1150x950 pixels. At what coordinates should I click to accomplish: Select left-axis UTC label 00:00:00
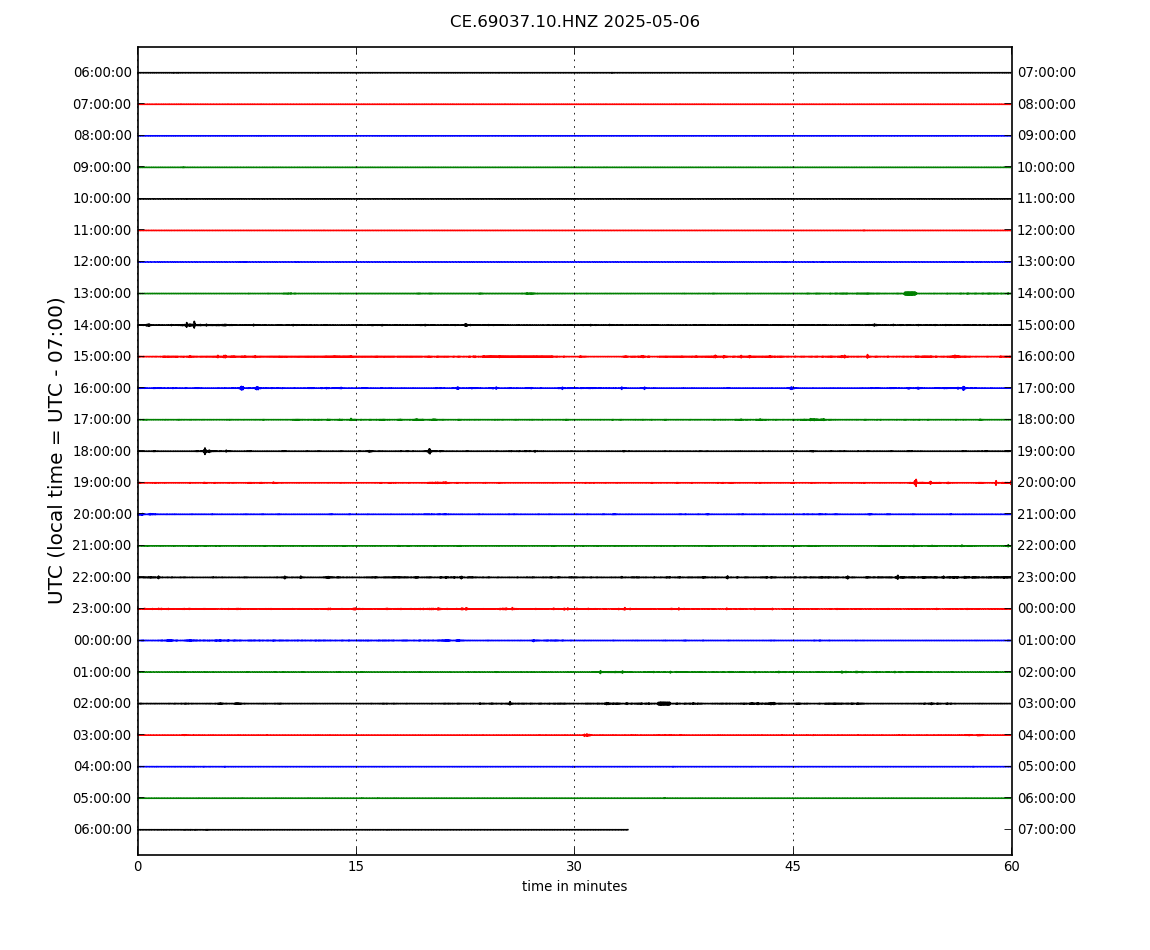(103, 640)
